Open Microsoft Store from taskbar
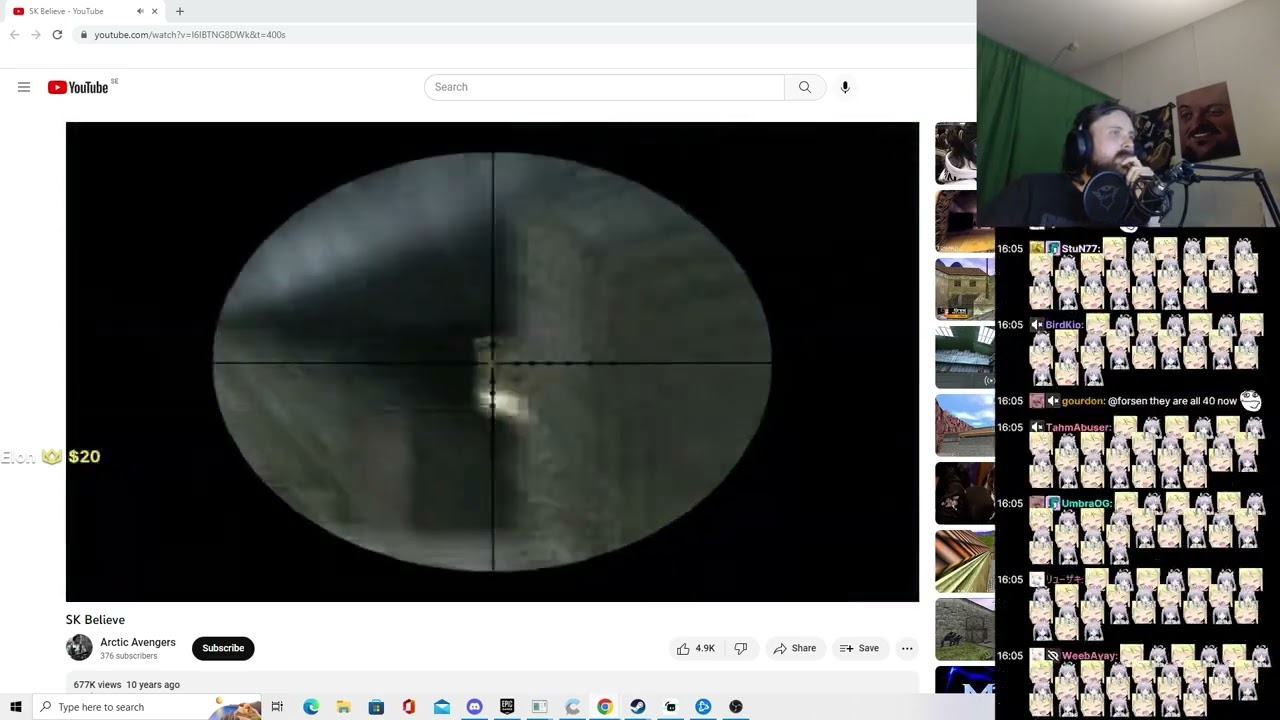 click(376, 707)
